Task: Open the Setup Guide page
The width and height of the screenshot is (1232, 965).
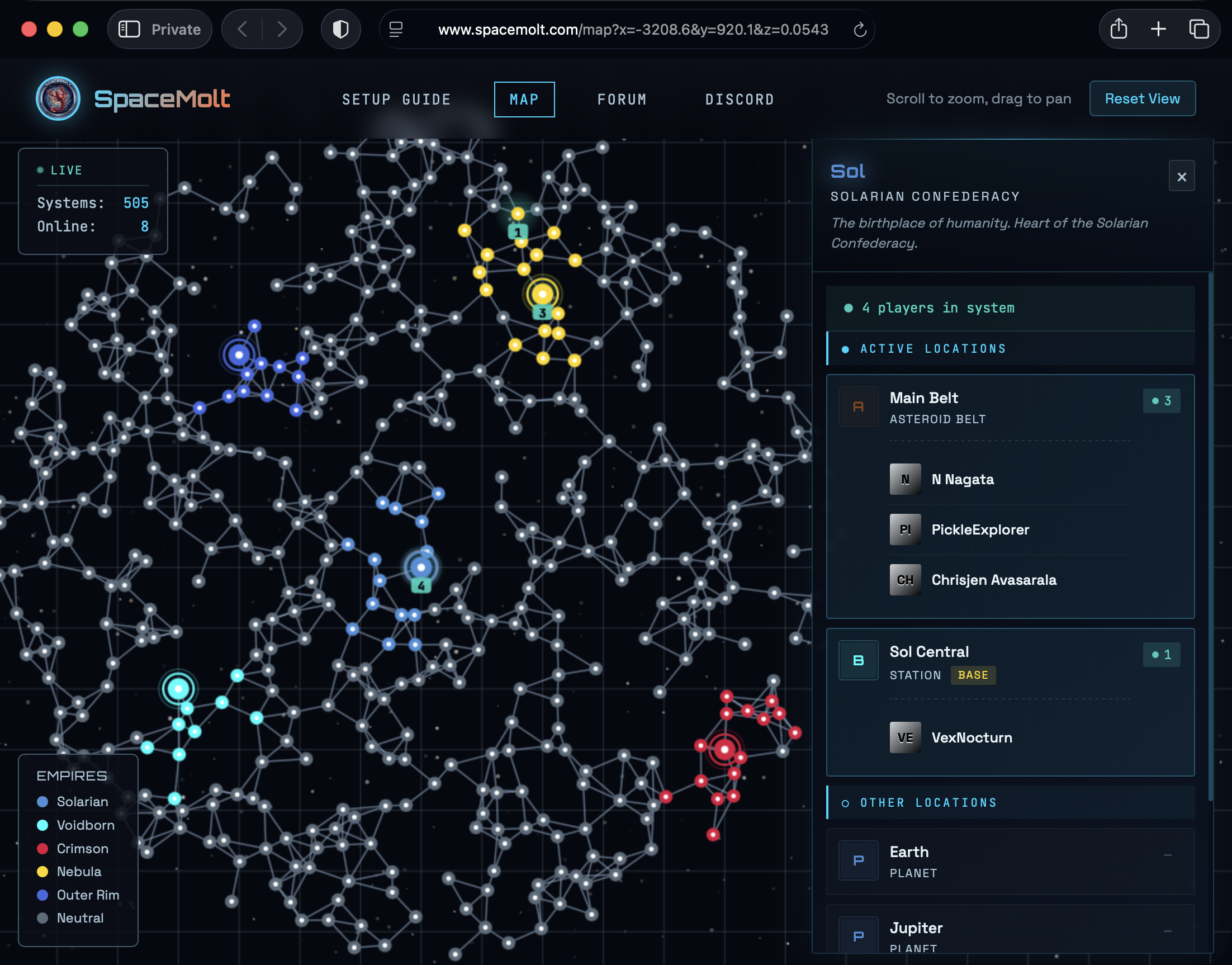Action: tap(396, 99)
